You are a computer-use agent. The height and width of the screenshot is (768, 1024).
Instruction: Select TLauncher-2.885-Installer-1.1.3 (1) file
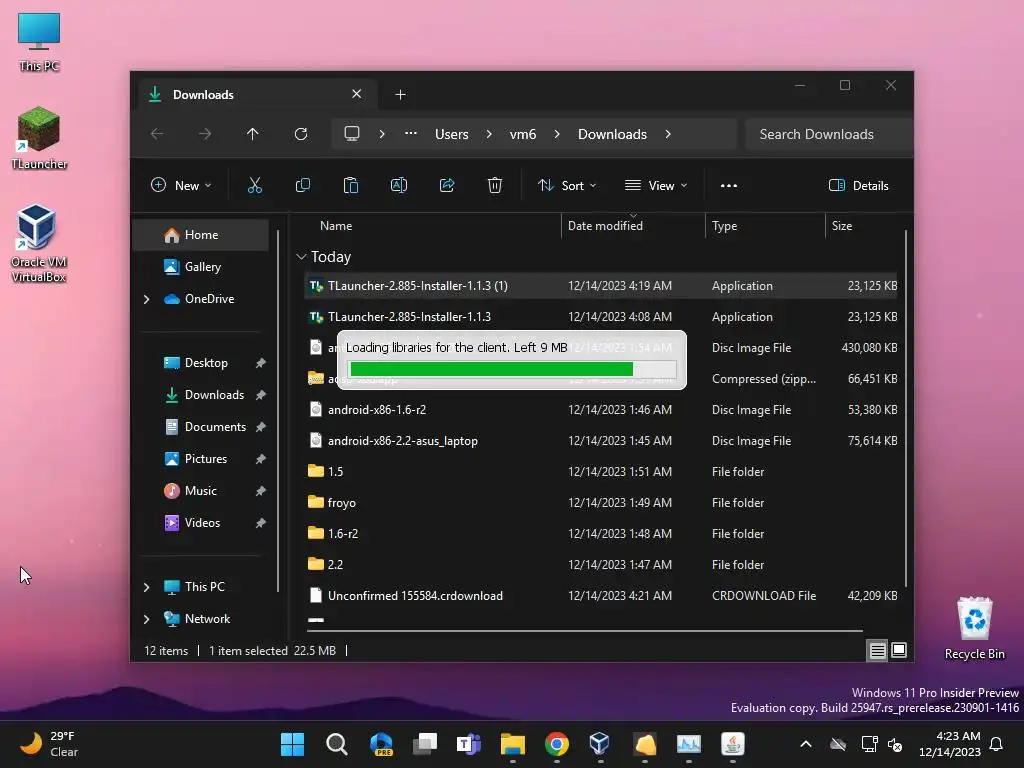click(601, 286)
